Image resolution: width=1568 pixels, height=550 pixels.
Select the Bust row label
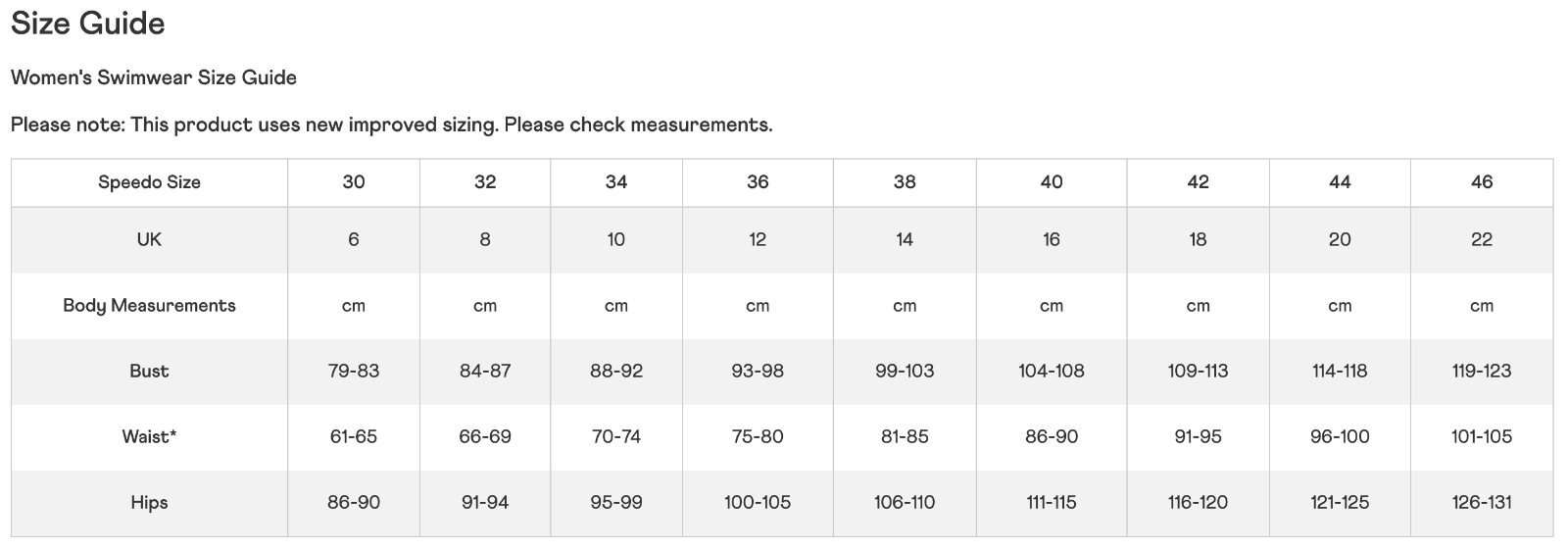pyautogui.click(x=149, y=372)
